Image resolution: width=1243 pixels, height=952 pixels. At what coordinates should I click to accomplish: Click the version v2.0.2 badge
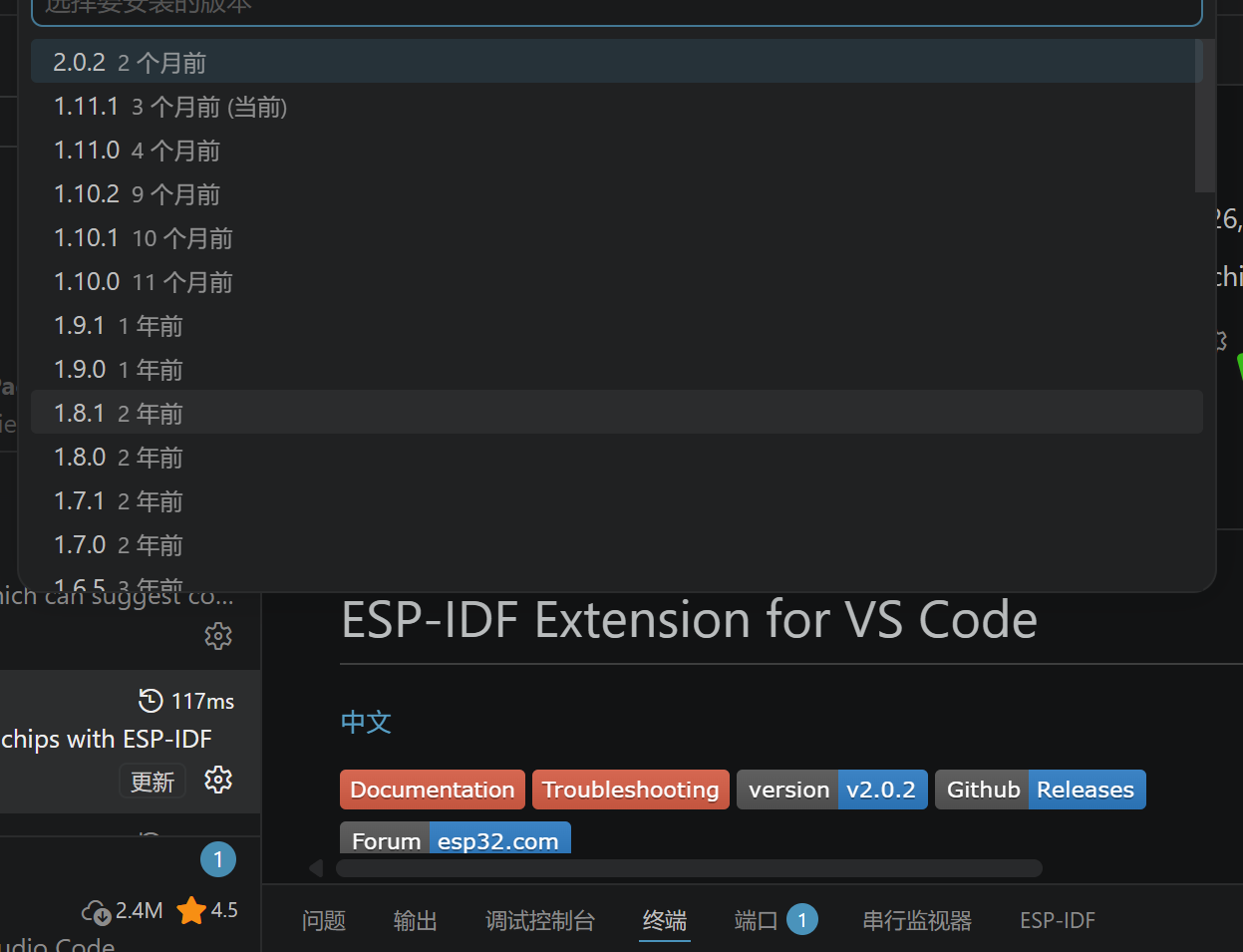coord(832,790)
